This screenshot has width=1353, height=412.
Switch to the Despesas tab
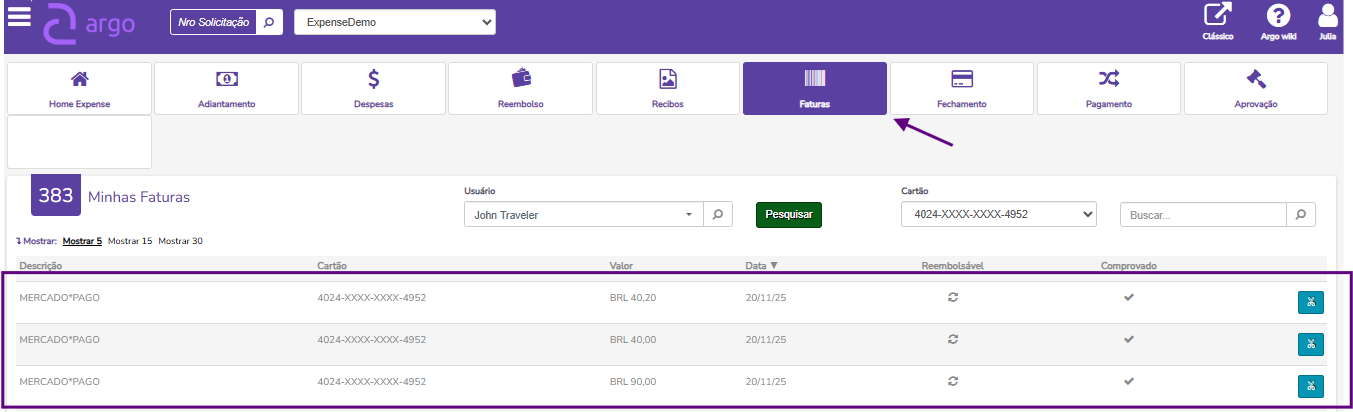373,88
